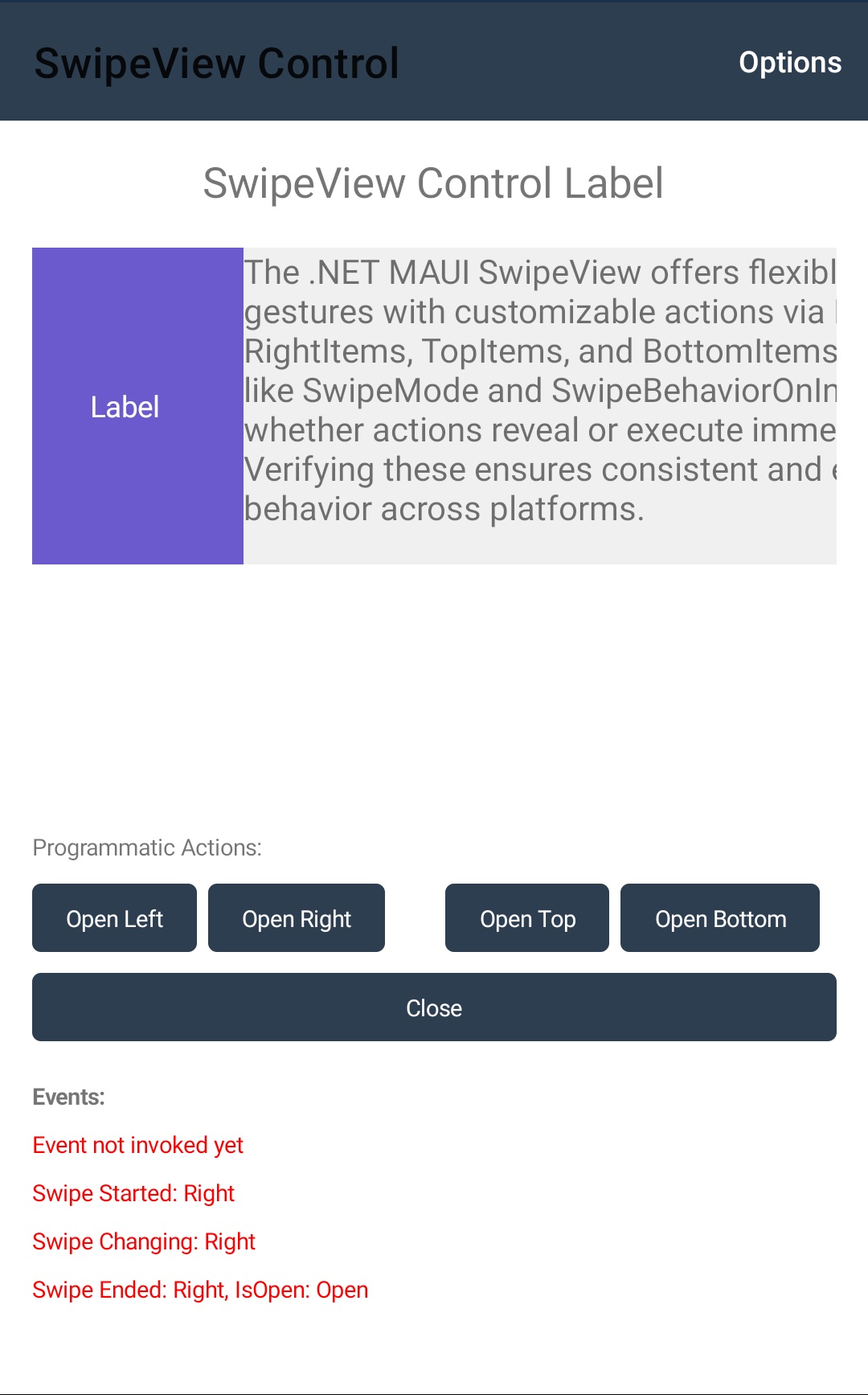Tap the 'behavior across platforms.' text line

point(444,509)
